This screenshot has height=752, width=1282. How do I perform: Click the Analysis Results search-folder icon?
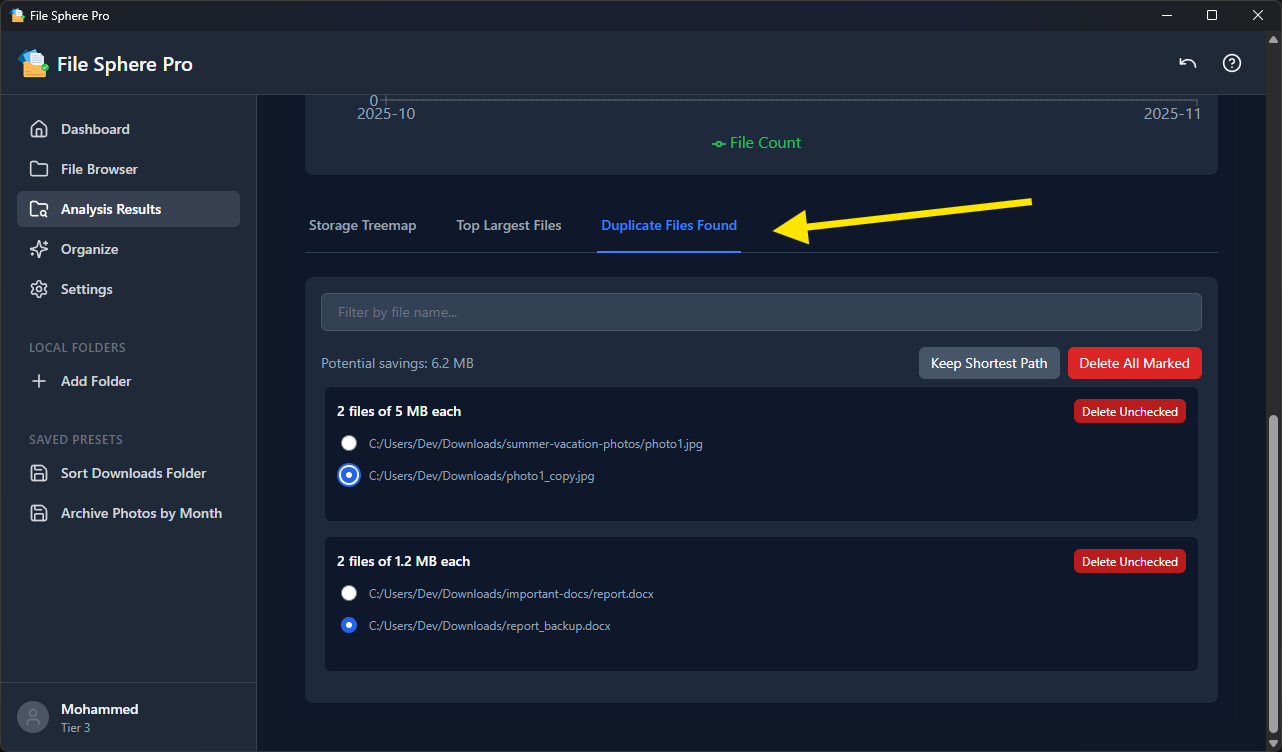(39, 209)
